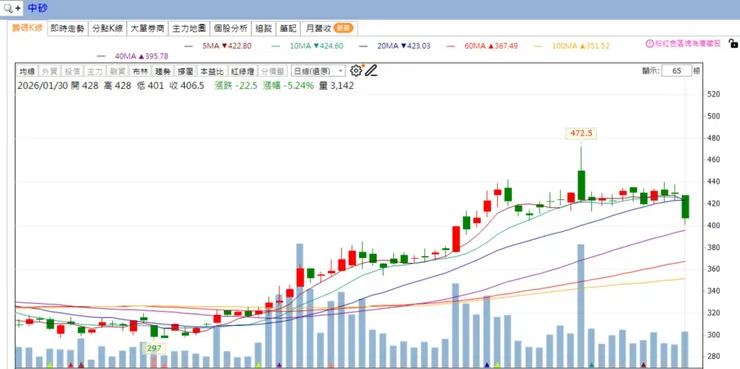Click the 40MA 395.78 legend entry
Image resolution: width=740 pixels, height=369 pixels.
point(133,56)
